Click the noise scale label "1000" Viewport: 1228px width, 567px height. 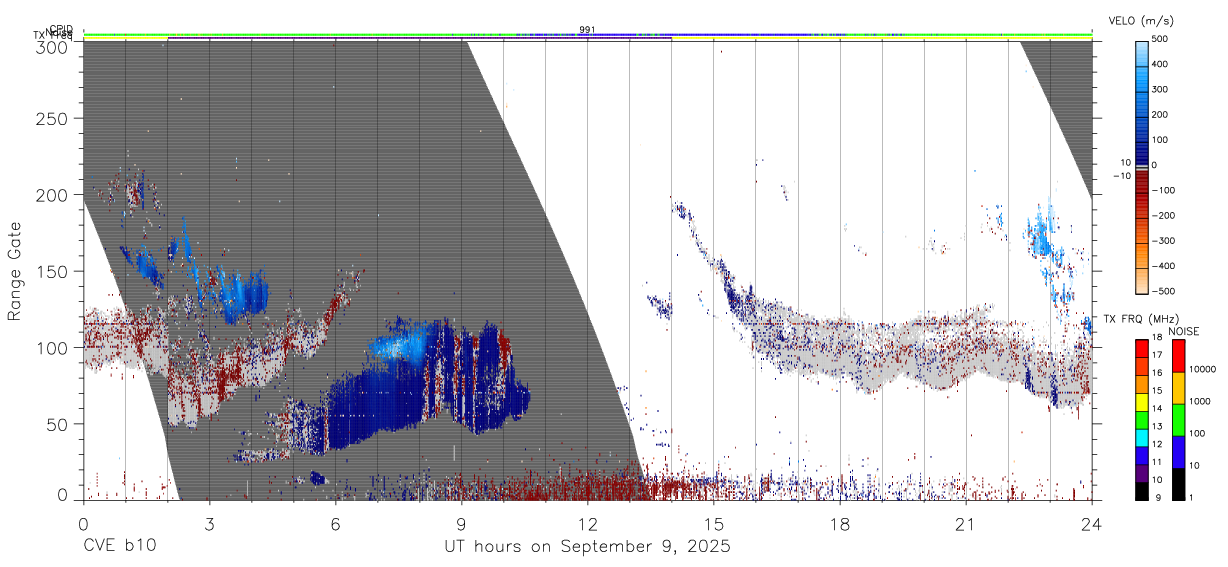tap(1199, 403)
